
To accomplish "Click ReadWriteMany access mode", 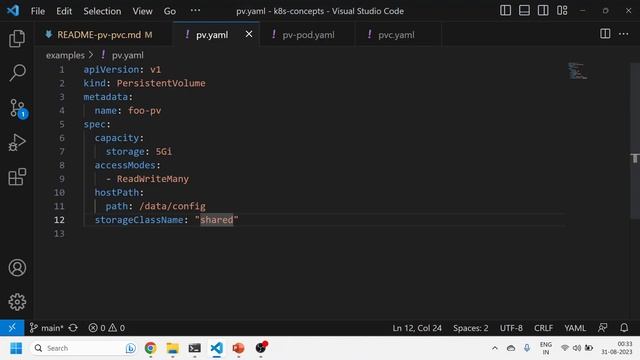I will click(153, 179).
